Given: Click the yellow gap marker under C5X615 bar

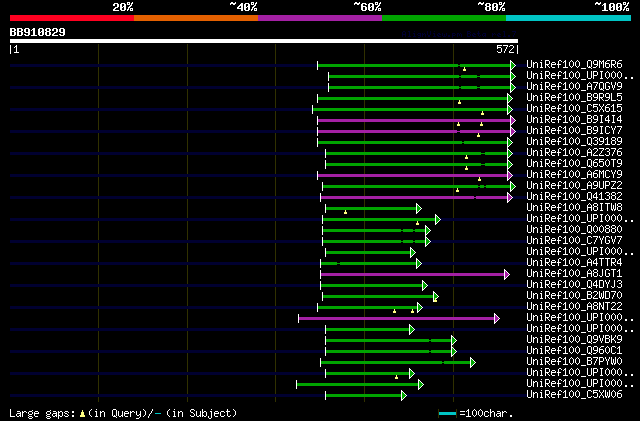Looking at the screenshot, I should [x=482, y=113].
